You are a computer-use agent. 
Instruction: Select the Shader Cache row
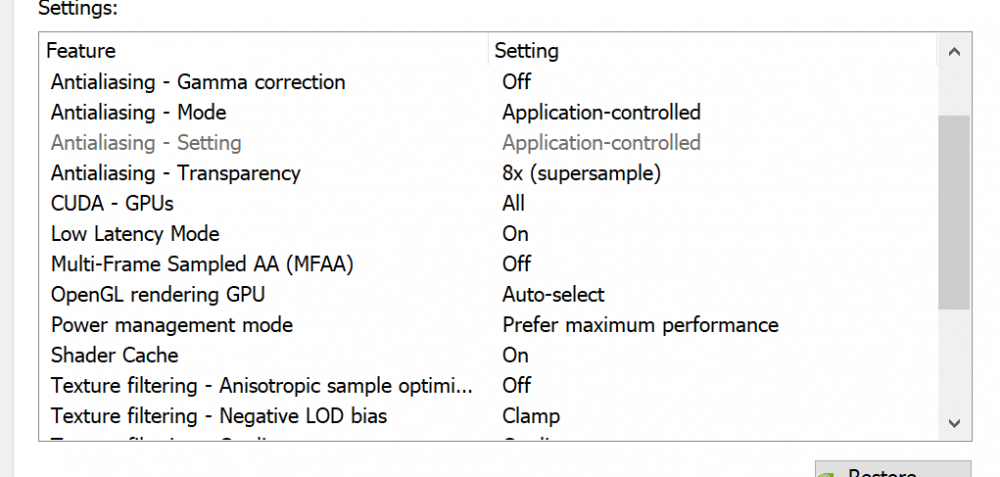(115, 355)
